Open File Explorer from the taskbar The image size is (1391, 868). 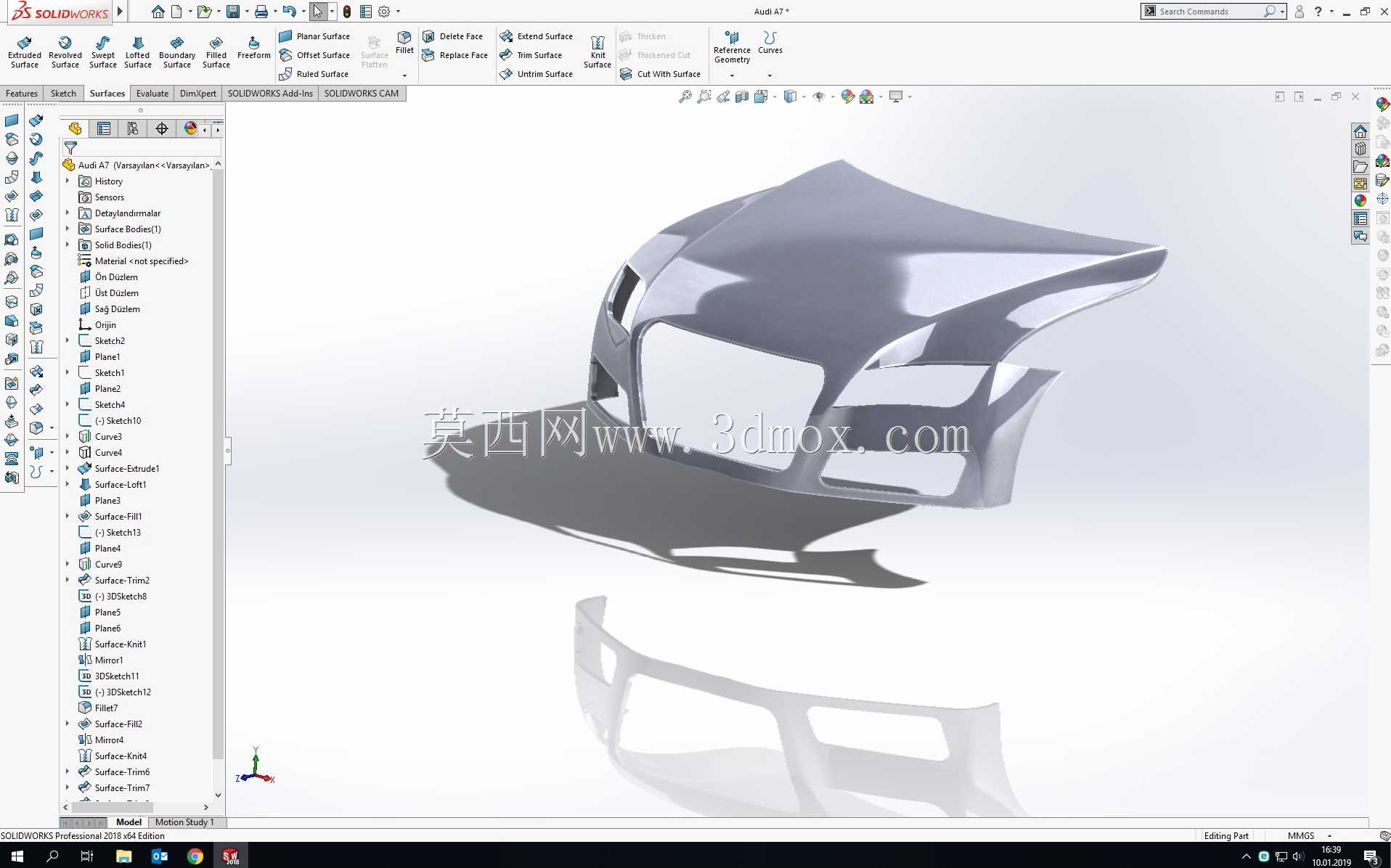[123, 856]
